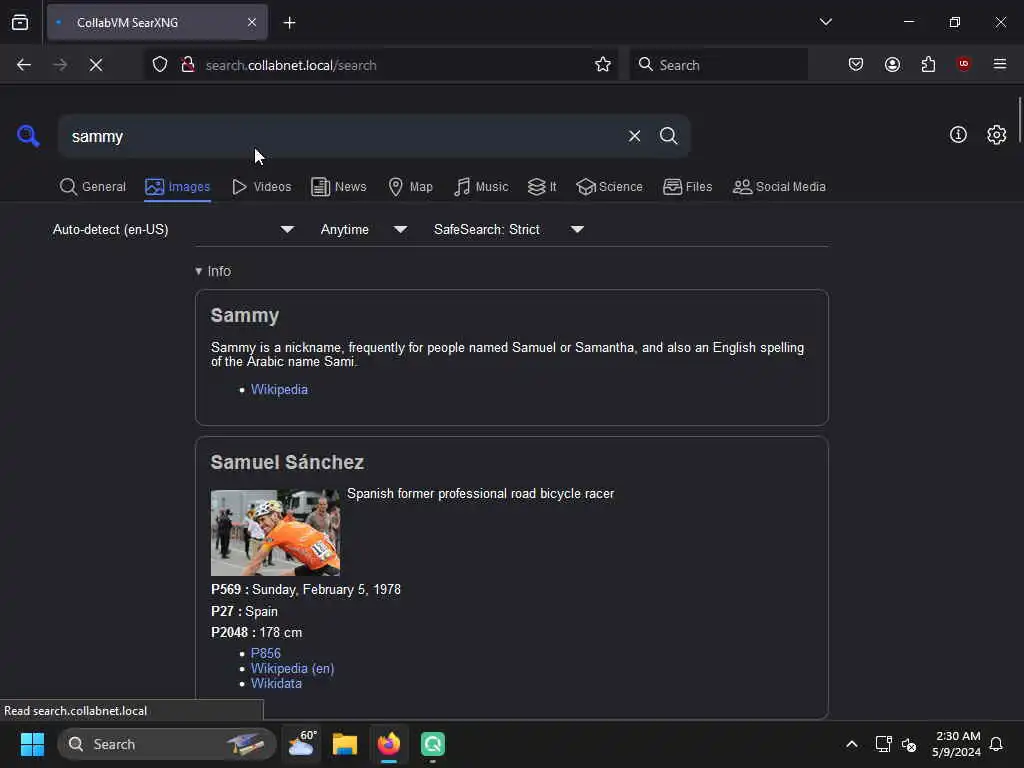Screen dimensions: 1024x768
Task: Open the P856 link
Action: pyautogui.click(x=265, y=653)
